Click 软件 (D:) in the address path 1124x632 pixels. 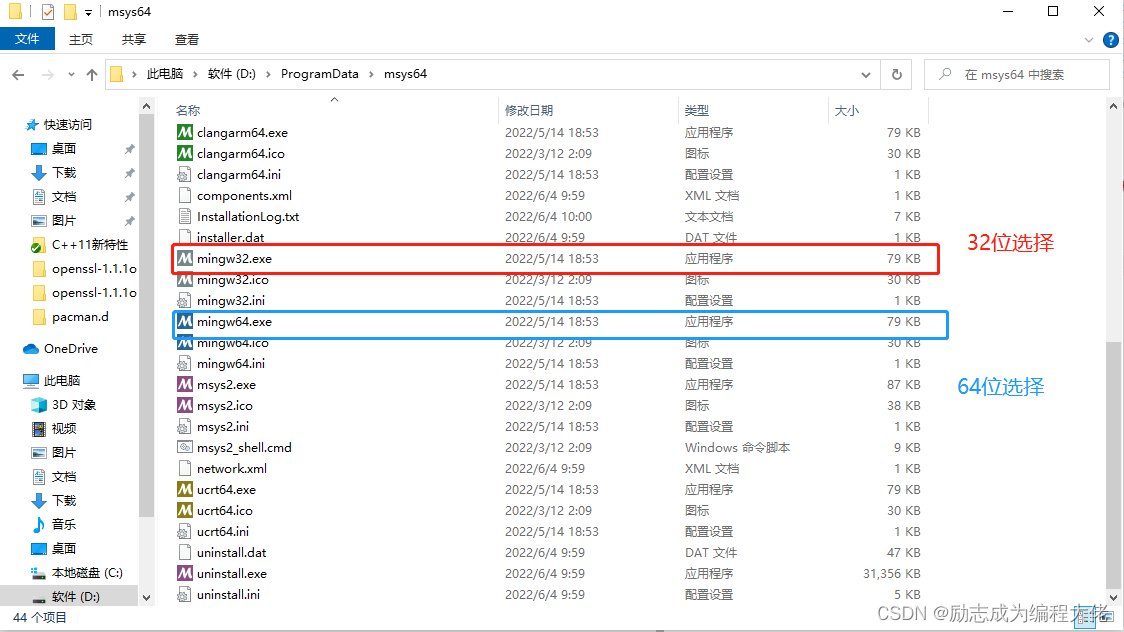click(x=232, y=74)
